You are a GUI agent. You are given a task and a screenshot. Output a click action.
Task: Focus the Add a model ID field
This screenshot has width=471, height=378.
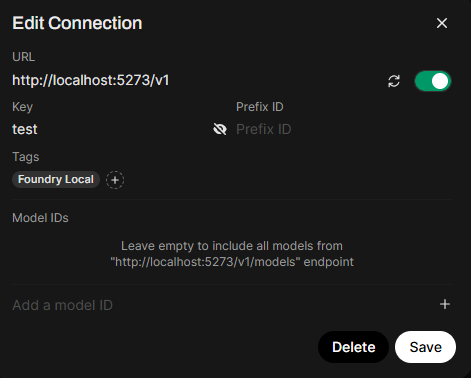[x=223, y=305]
